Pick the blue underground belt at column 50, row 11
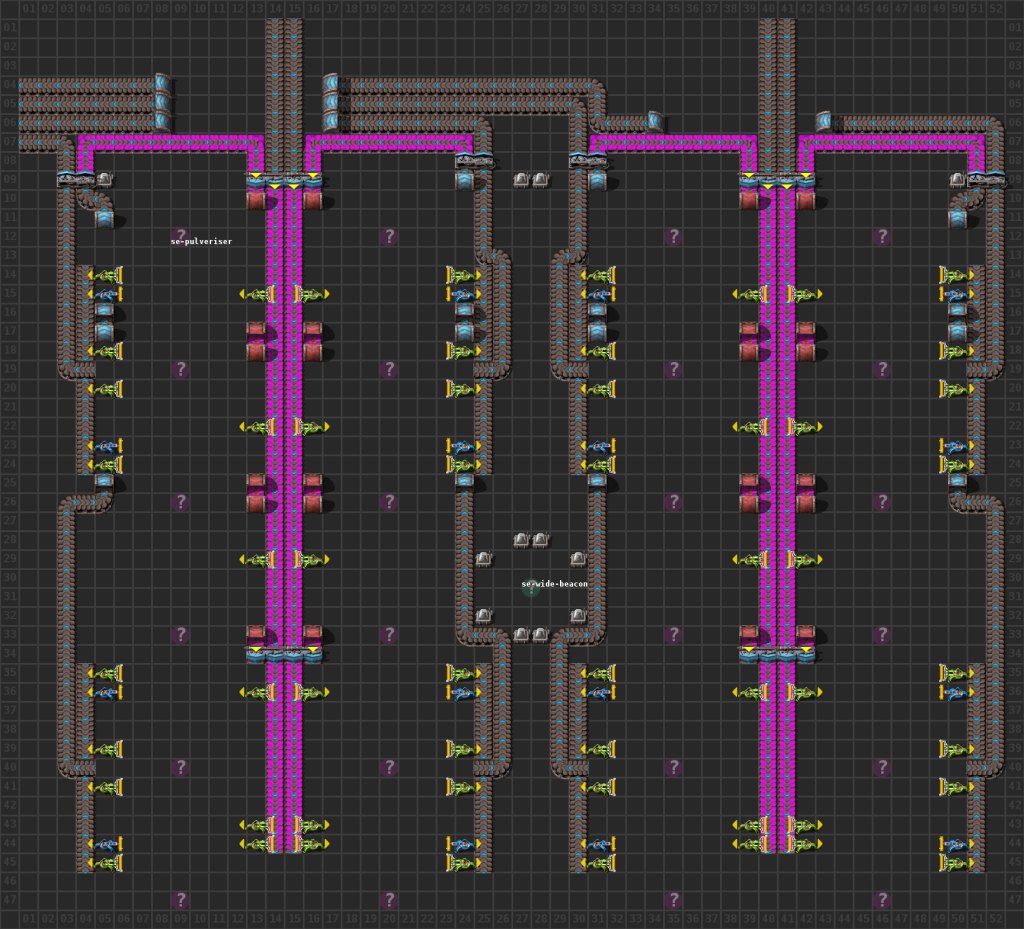The width and height of the screenshot is (1024, 929). point(957,217)
